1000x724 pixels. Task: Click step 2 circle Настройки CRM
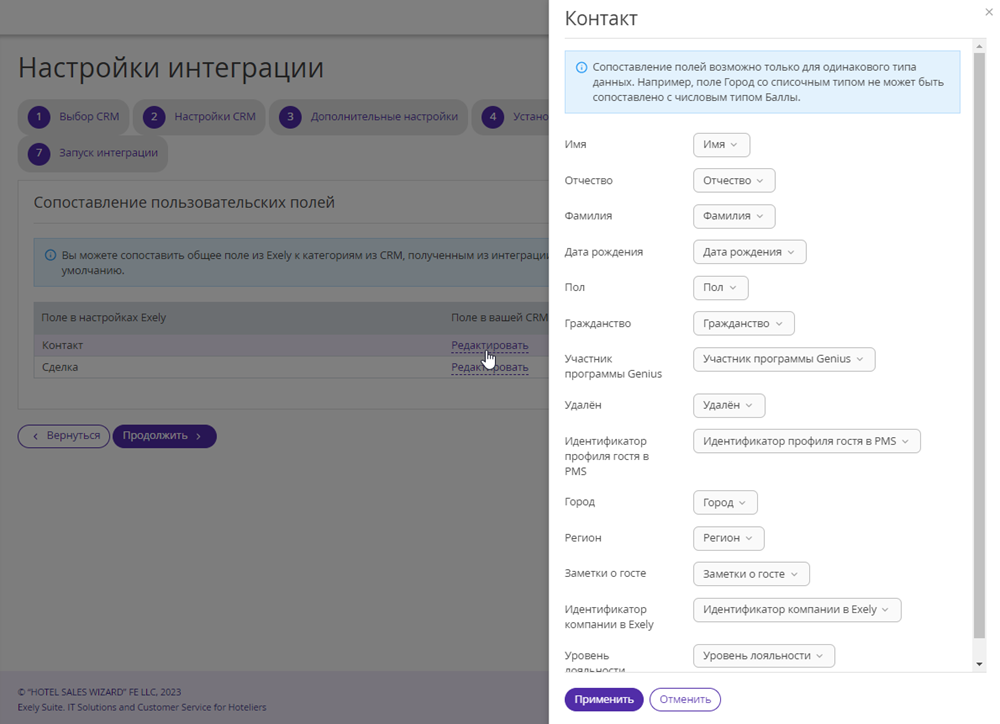coord(154,117)
